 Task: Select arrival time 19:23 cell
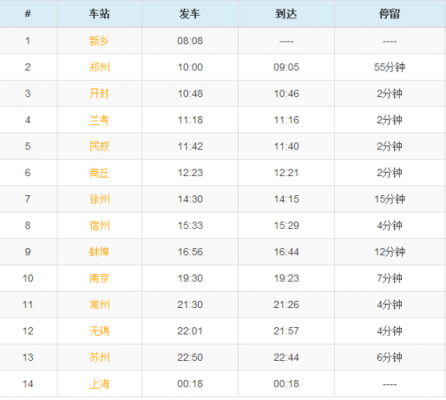coord(286,278)
